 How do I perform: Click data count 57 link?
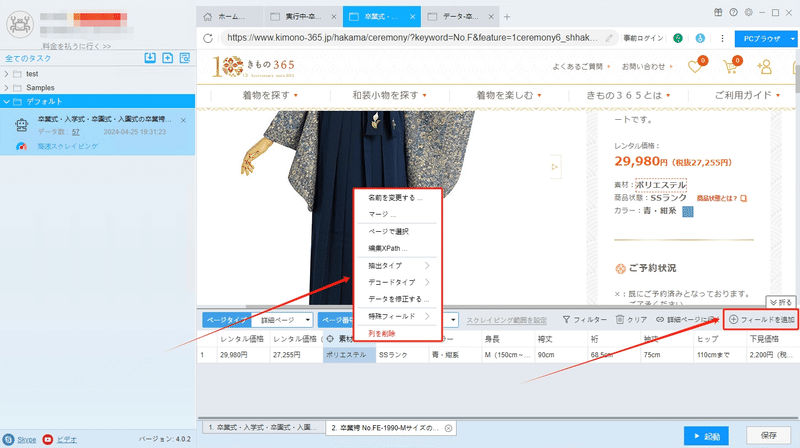76,132
